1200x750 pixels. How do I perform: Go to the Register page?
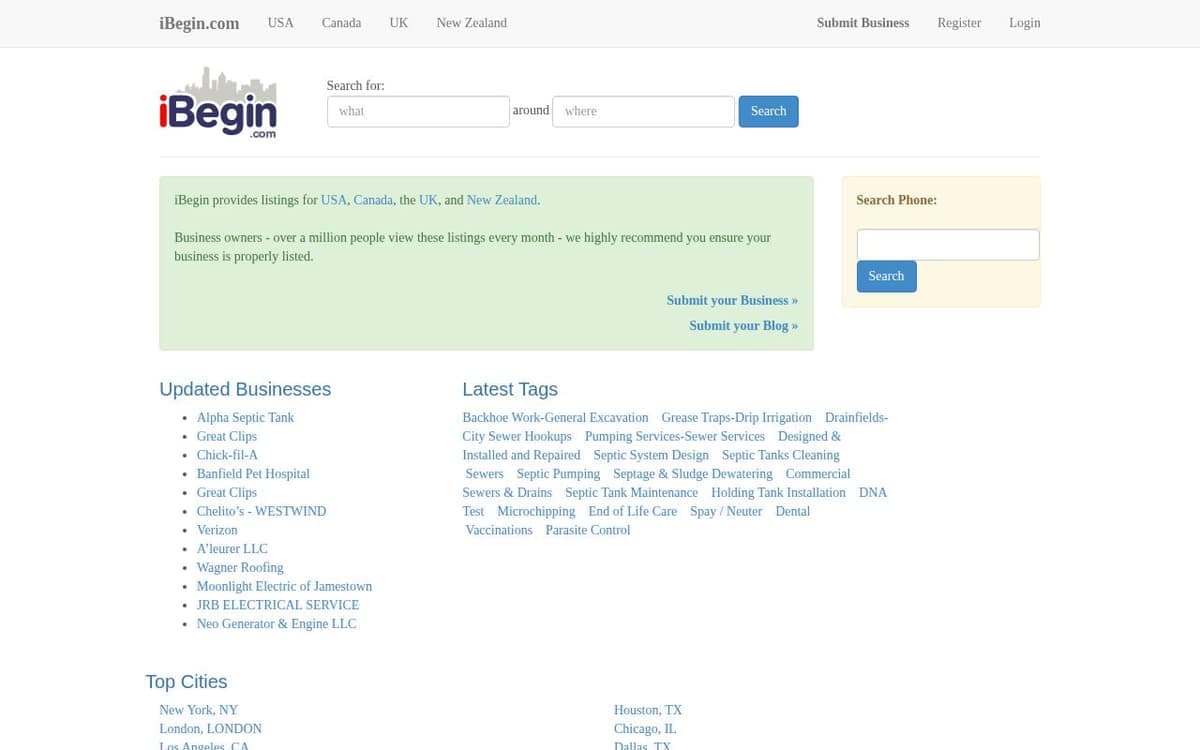point(959,23)
